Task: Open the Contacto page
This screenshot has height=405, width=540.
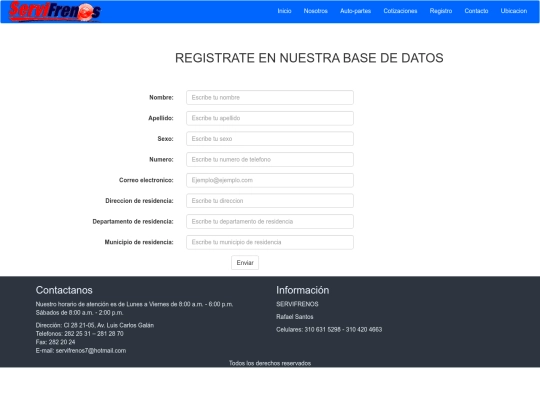Action: click(476, 11)
